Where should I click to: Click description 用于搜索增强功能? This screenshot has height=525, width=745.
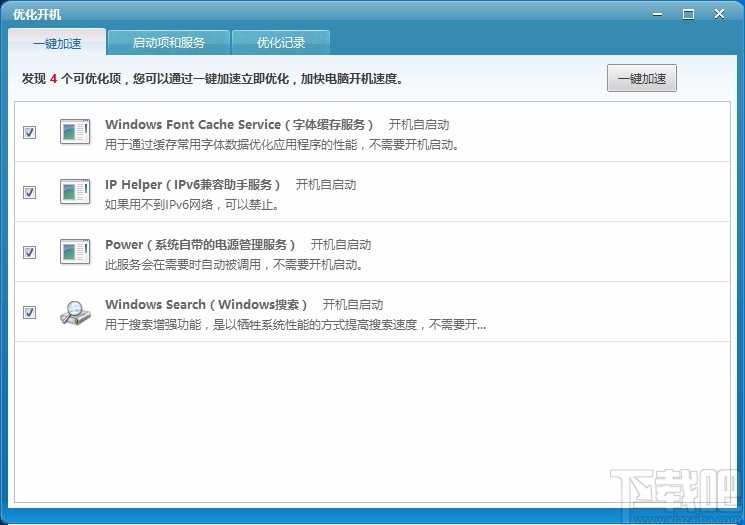click(x=295, y=325)
